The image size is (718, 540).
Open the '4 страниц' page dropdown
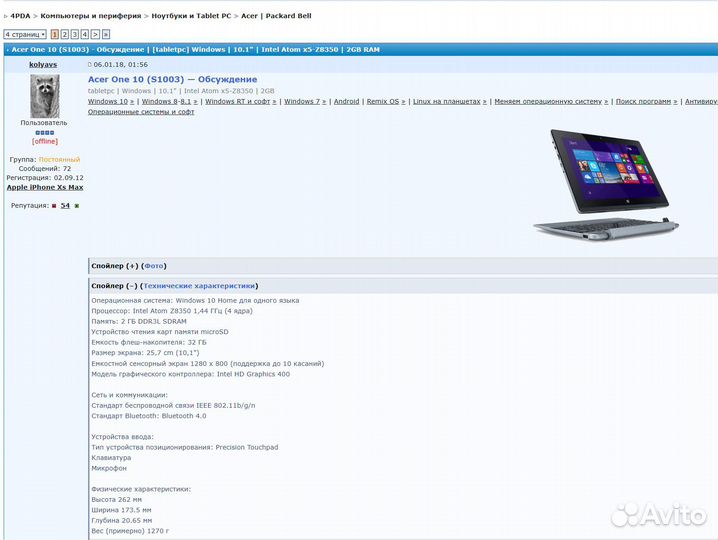25,34
